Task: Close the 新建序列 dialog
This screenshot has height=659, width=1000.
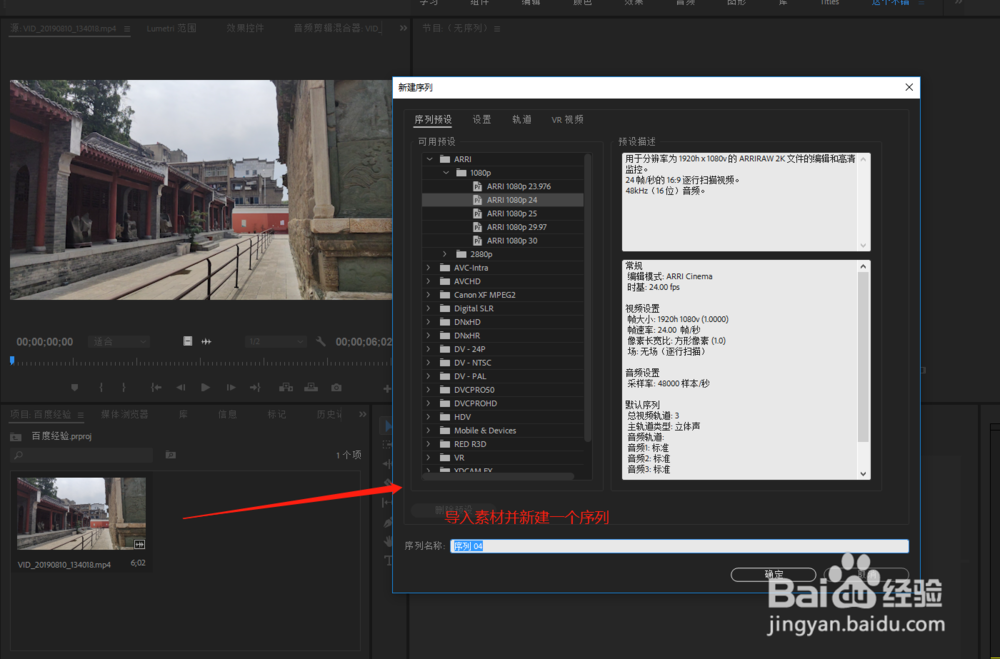Action: point(909,87)
